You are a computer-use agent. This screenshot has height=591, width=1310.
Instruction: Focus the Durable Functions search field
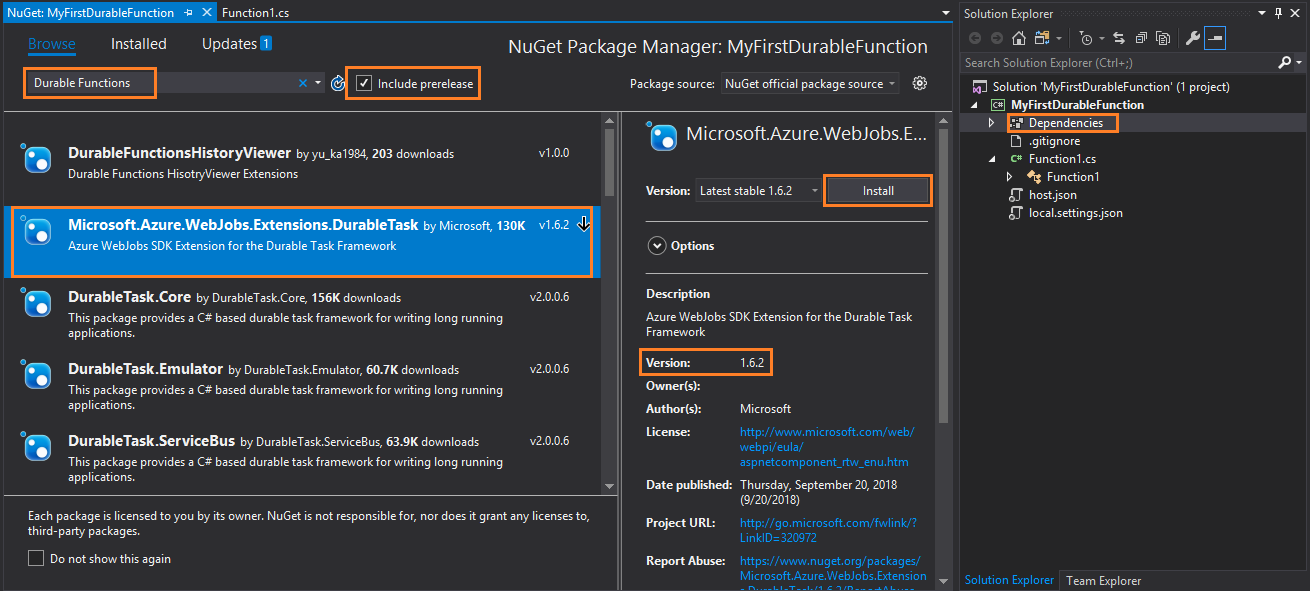click(x=162, y=83)
